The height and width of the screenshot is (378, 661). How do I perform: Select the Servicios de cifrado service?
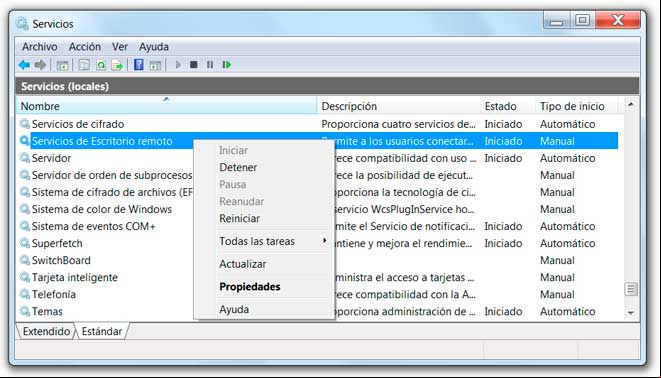pyautogui.click(x=78, y=124)
